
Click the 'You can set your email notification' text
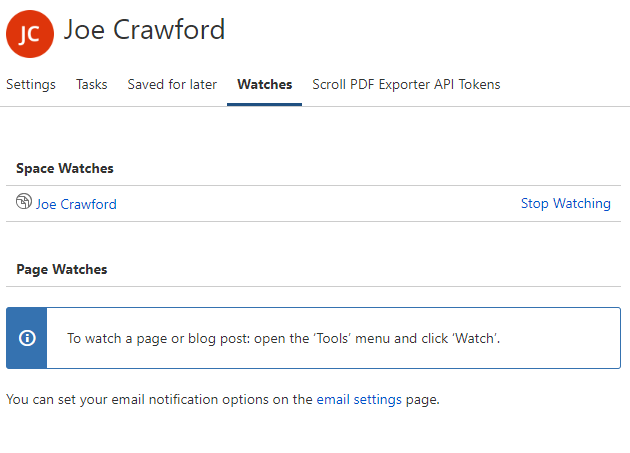tap(223, 400)
